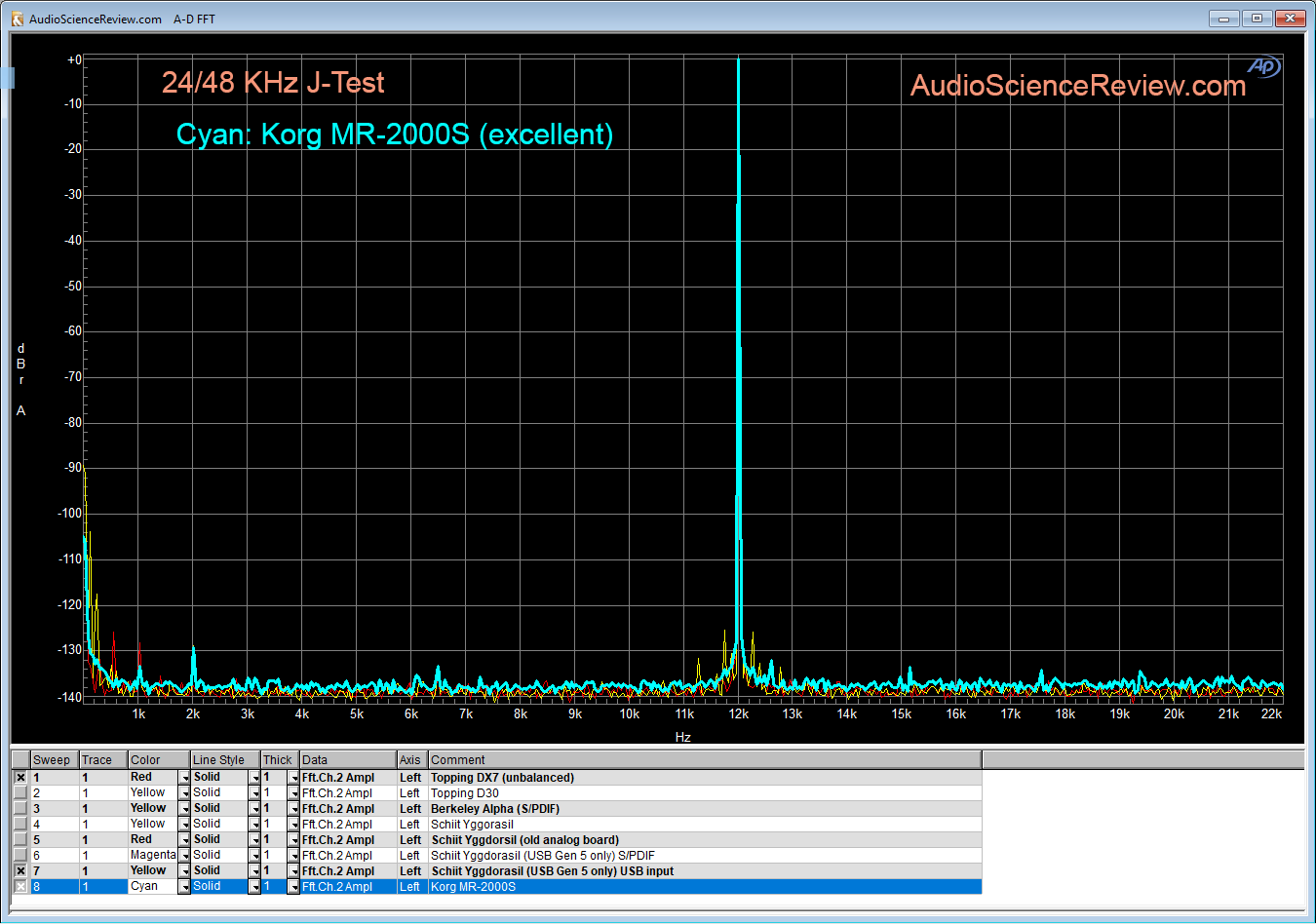Screen dimensions: 1316x924
Task: Close the A-D FFT window
Action: click(x=1291, y=19)
